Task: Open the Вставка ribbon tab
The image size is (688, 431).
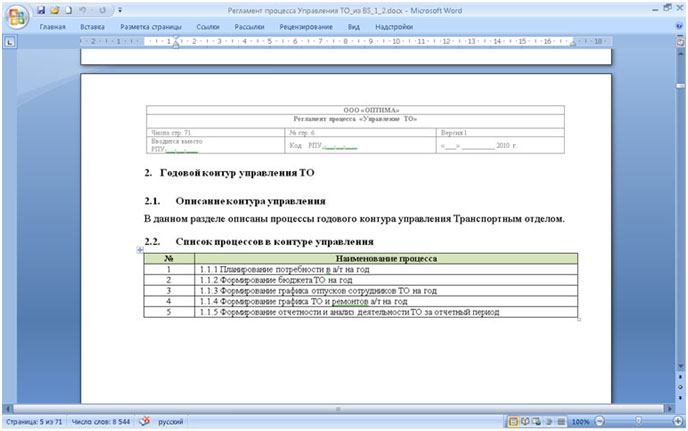Action: [92, 26]
